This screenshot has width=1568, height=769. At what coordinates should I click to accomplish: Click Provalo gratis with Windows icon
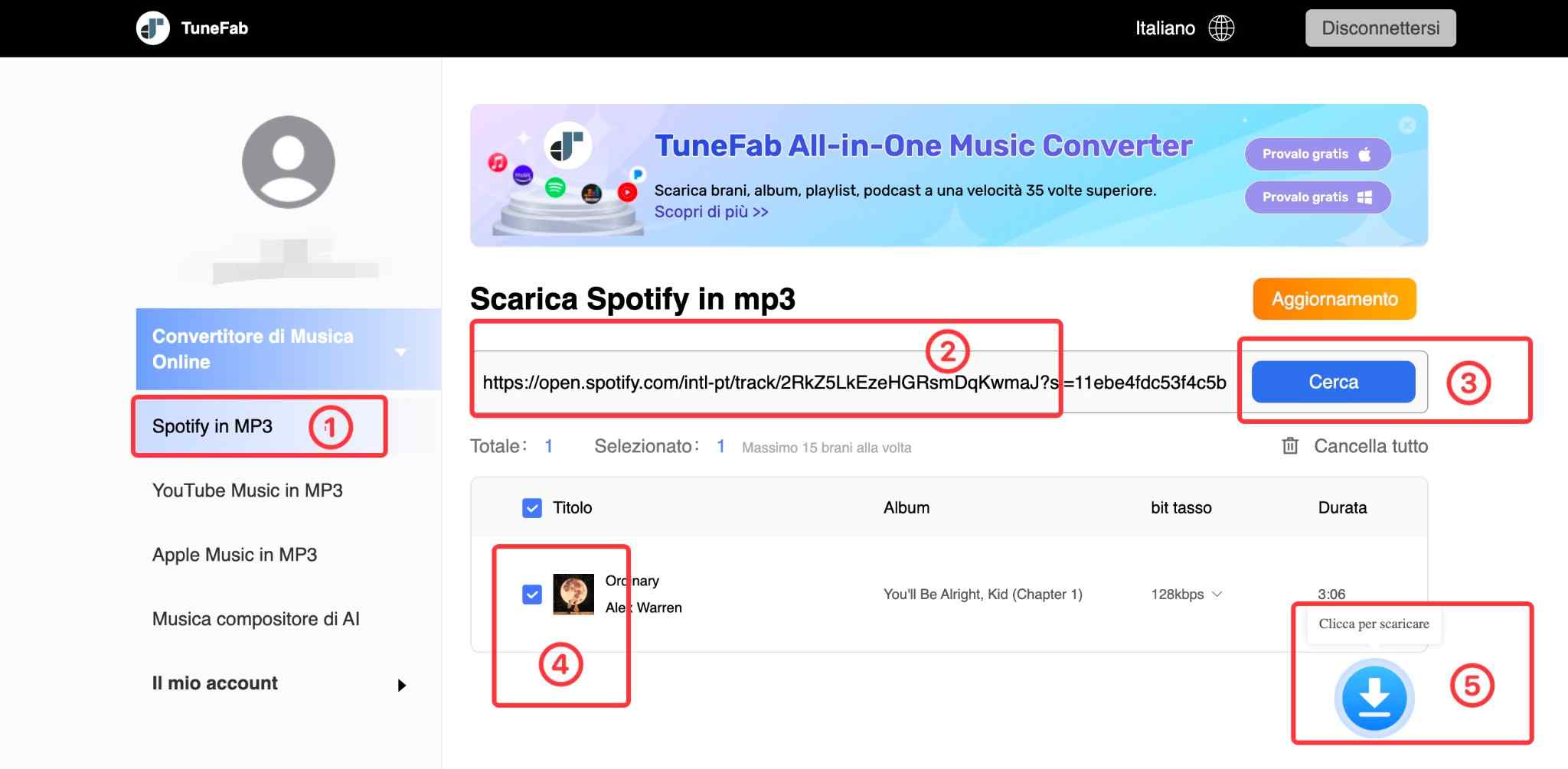[x=1317, y=197]
